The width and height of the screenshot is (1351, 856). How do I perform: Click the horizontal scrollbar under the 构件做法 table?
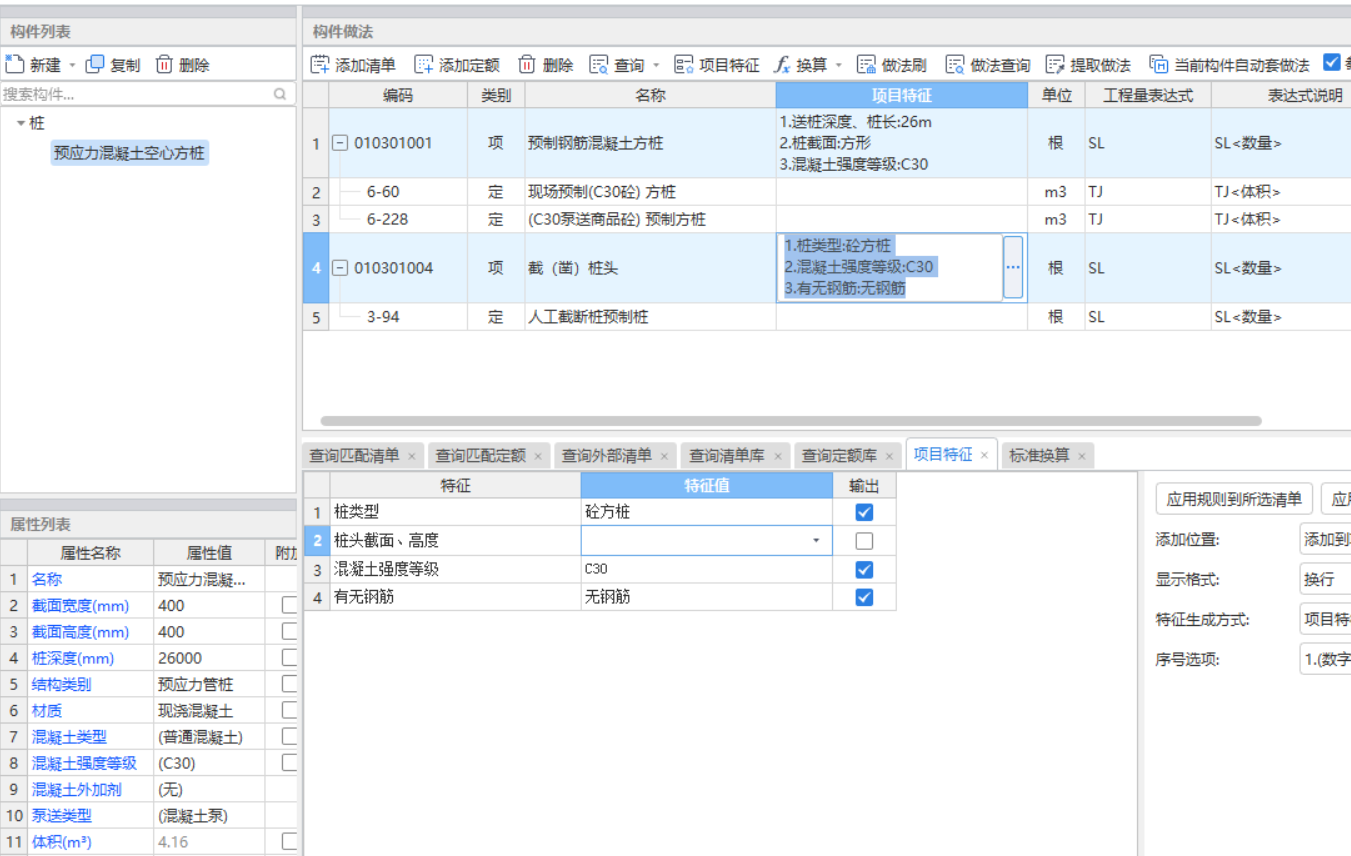[x=790, y=421]
